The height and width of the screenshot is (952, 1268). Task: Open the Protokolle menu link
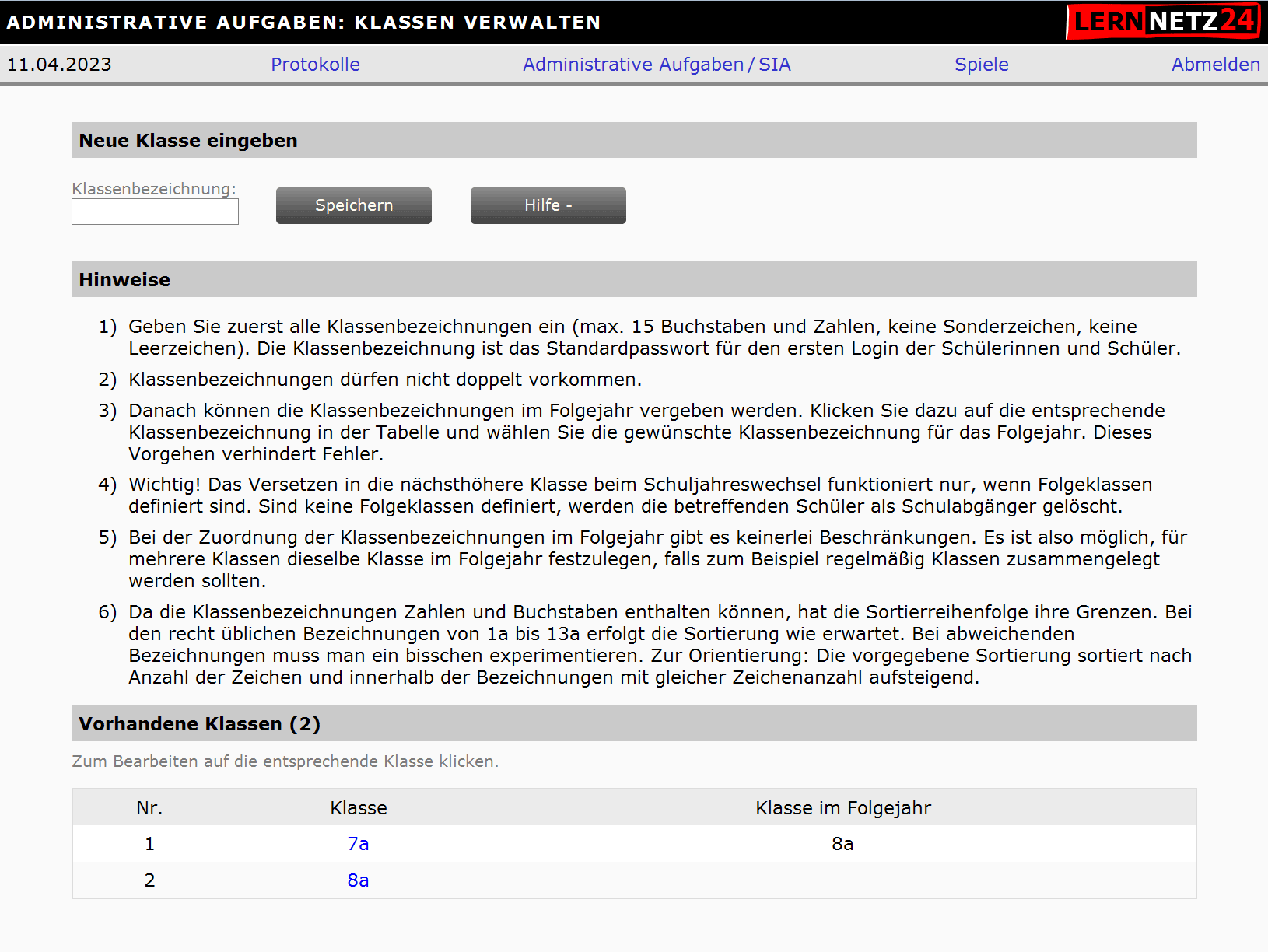pos(315,65)
